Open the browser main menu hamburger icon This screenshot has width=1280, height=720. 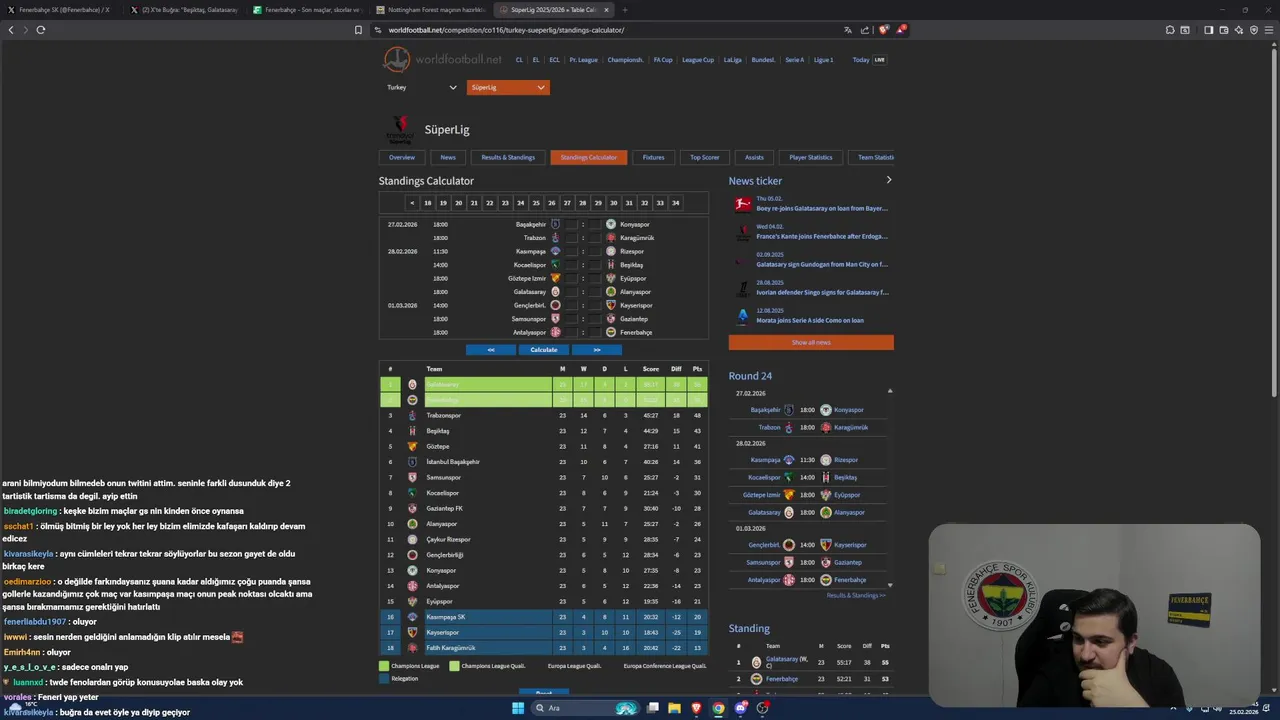1270,30
